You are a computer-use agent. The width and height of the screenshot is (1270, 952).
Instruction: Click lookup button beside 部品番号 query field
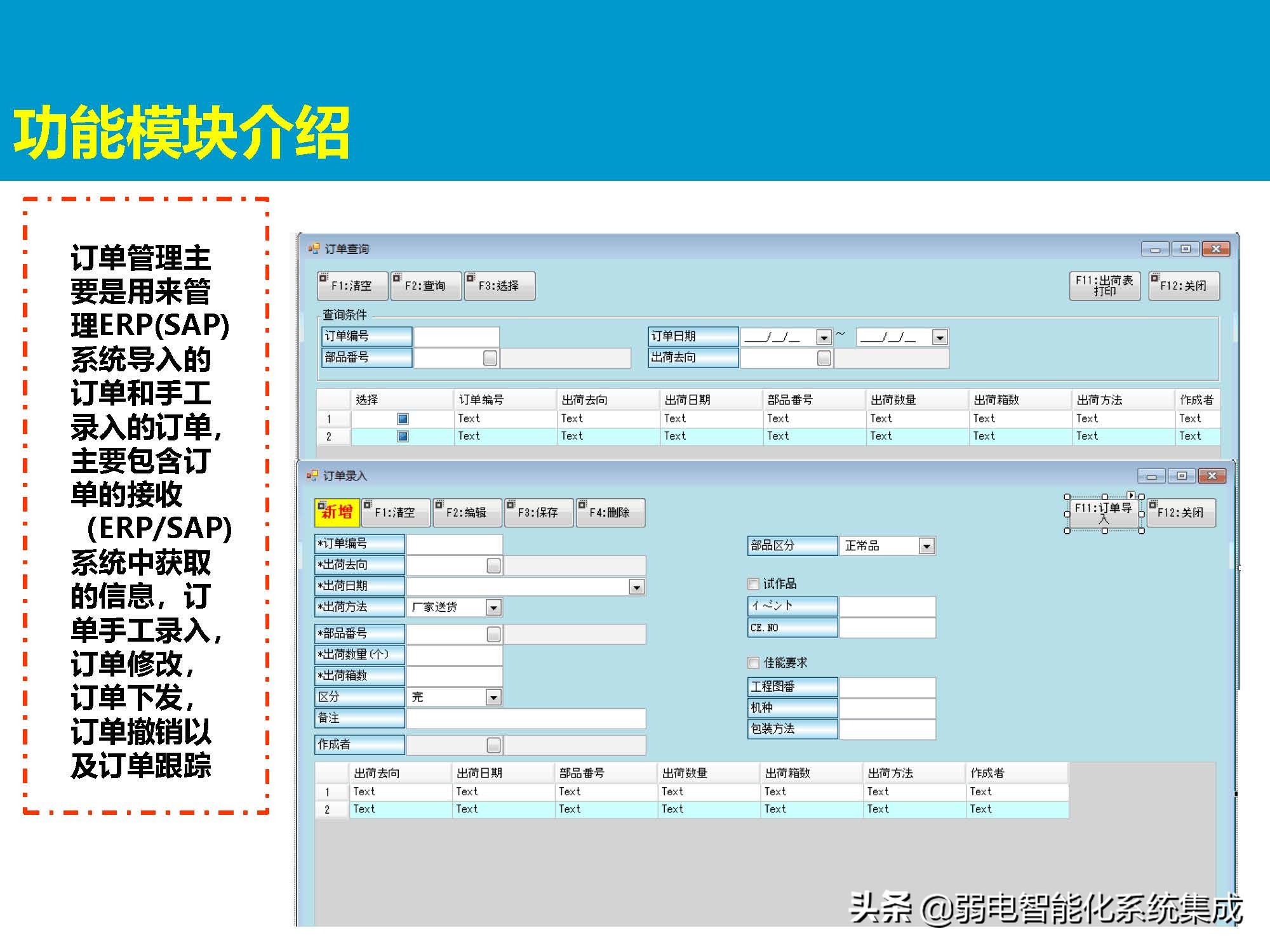point(490,358)
